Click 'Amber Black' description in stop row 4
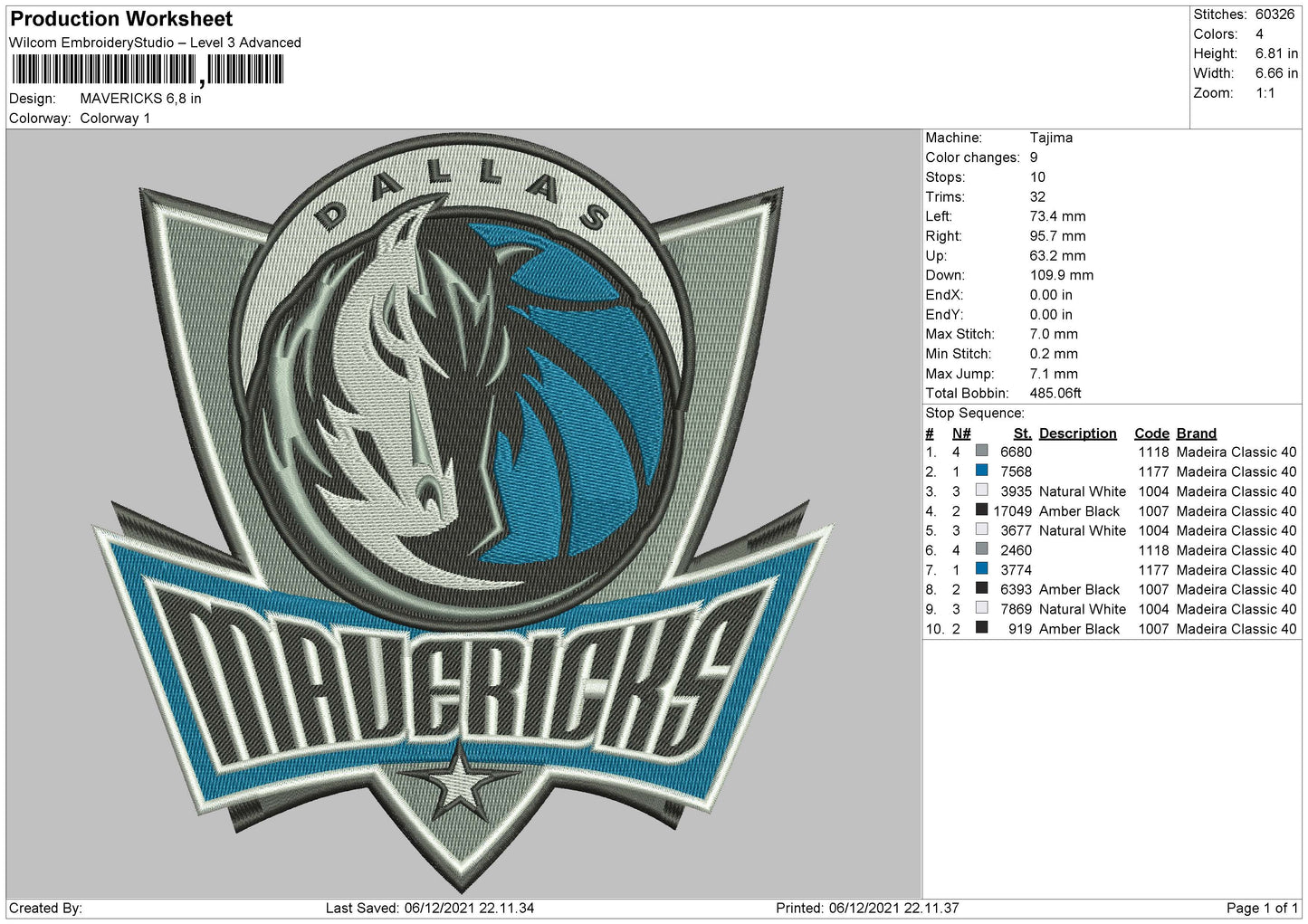Image resolution: width=1308 pixels, height=924 pixels. [1079, 511]
